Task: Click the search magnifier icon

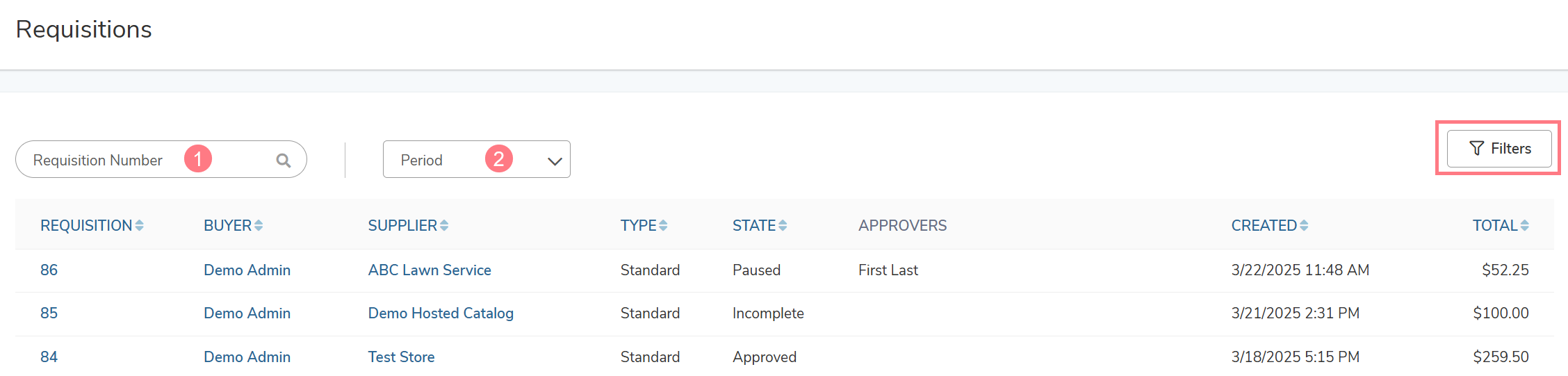Action: 283,161
